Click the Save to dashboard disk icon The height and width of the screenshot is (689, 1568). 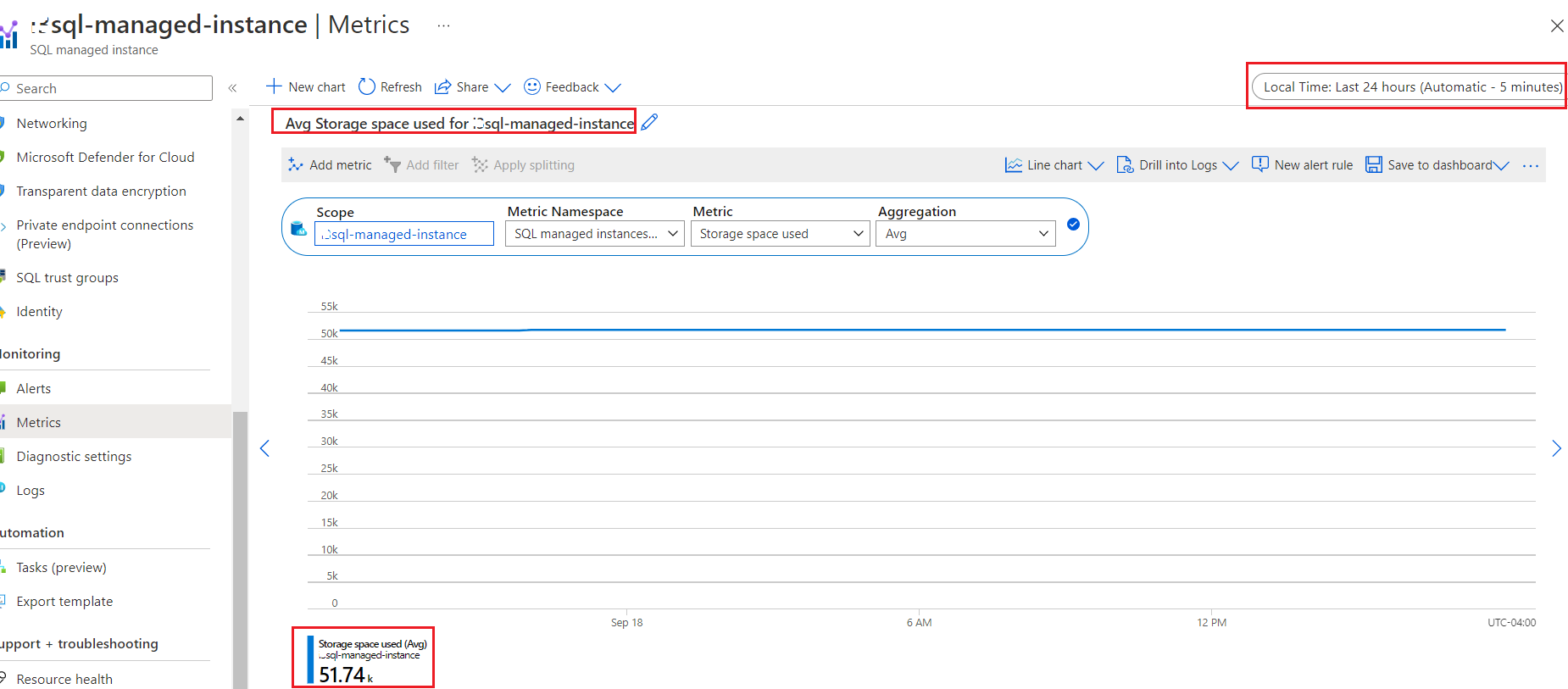(x=1374, y=165)
